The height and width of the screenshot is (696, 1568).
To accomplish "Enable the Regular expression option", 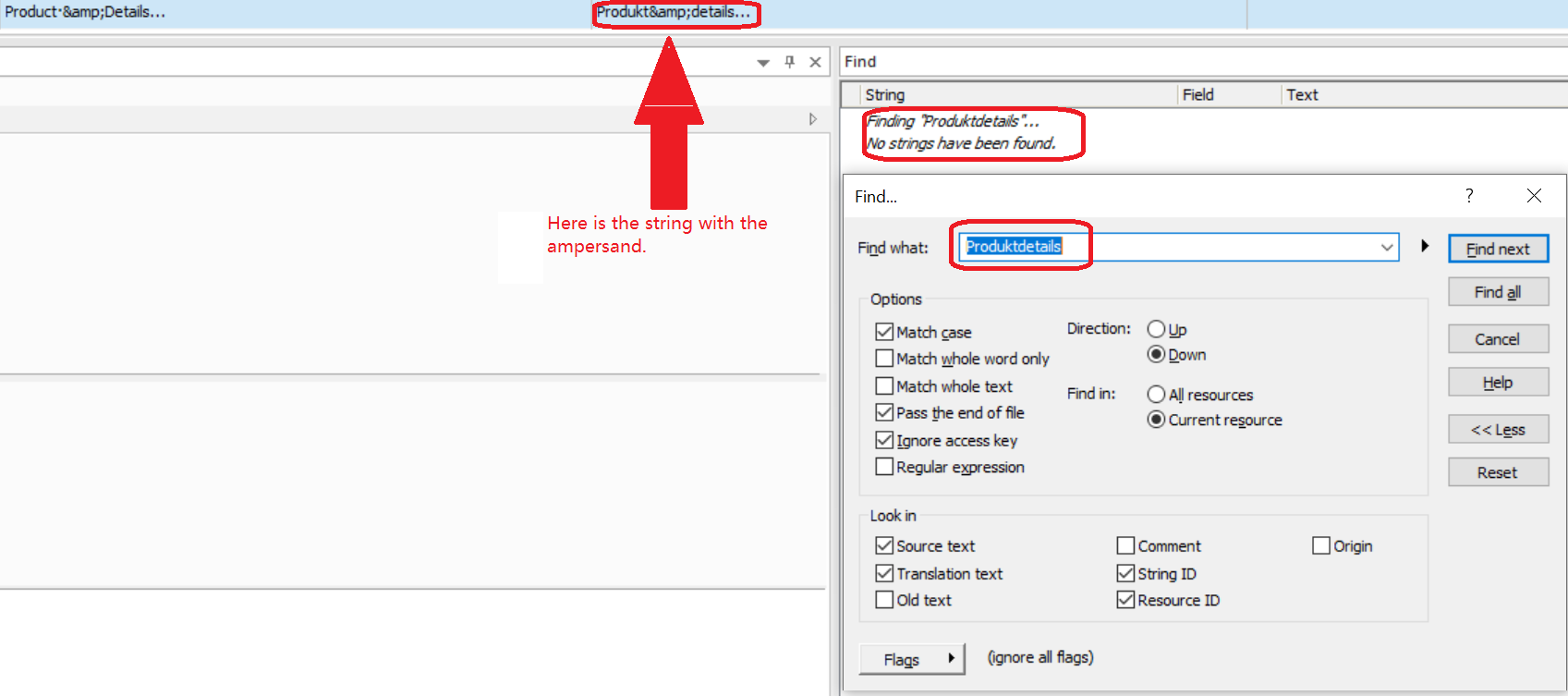I will [884, 467].
